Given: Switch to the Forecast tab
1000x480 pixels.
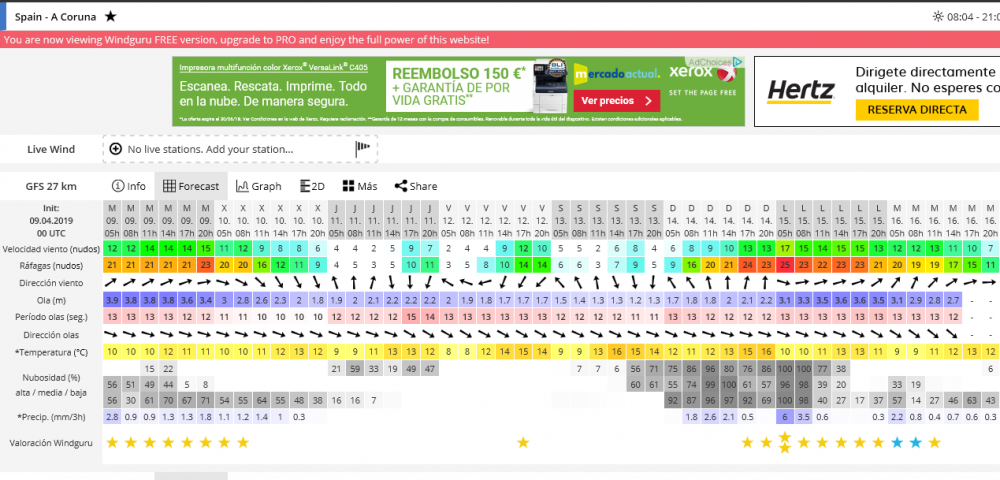Looking at the screenshot, I should point(191,186).
